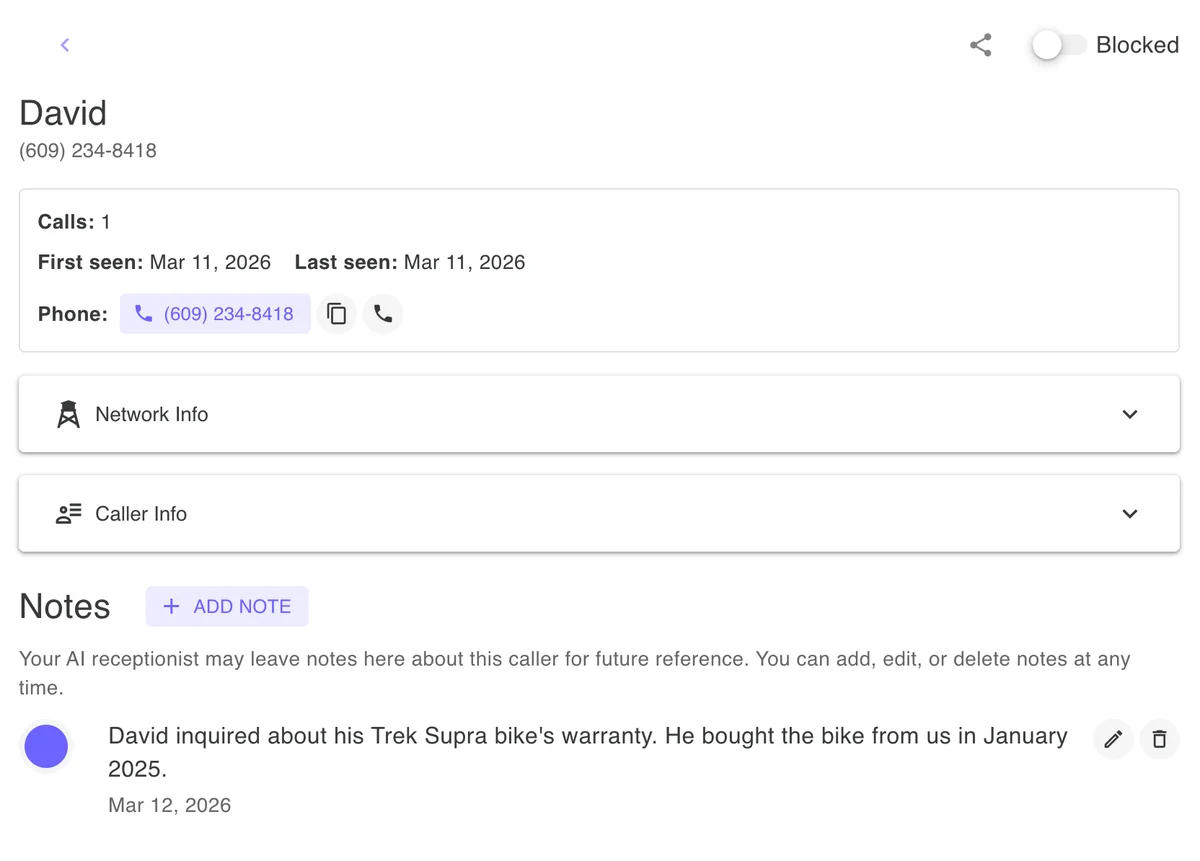
Task: Edit the note with the pencil icon
Action: pos(1113,739)
